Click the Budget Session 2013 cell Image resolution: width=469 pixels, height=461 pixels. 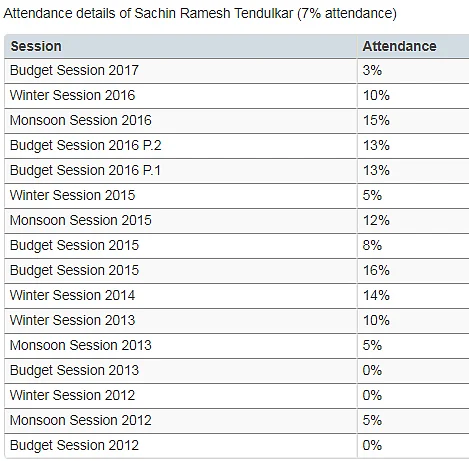[x=181, y=371]
